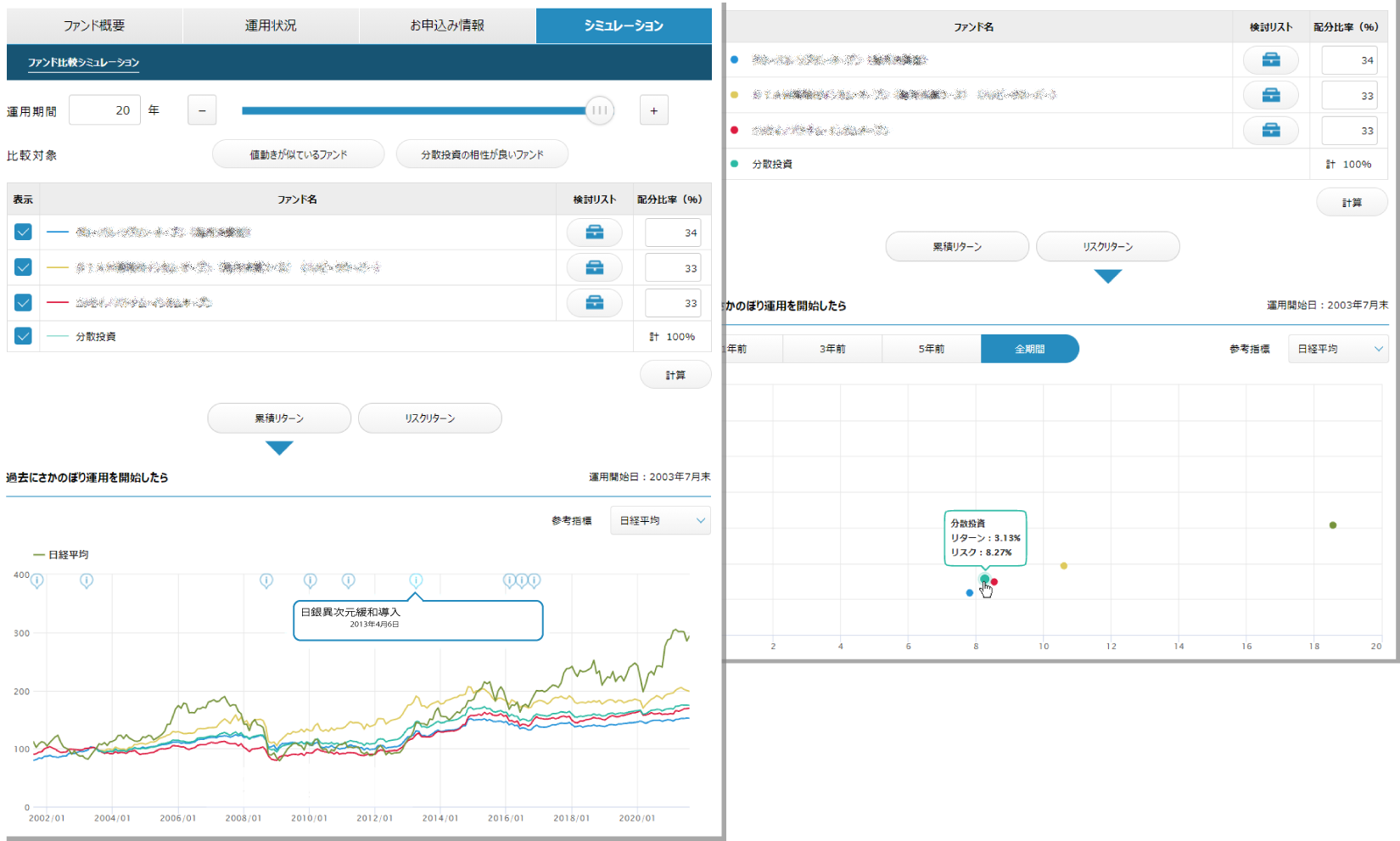
Task: Open 参考指標 日経平均 dropdown, right panel
Action: point(1338,349)
